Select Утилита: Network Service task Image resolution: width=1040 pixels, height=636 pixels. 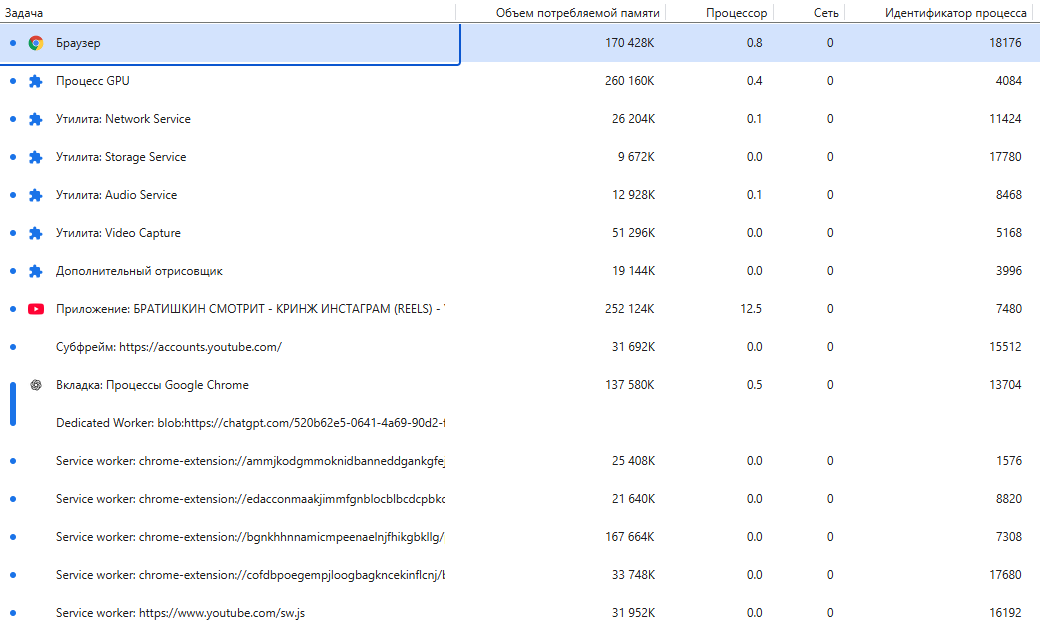click(520, 119)
